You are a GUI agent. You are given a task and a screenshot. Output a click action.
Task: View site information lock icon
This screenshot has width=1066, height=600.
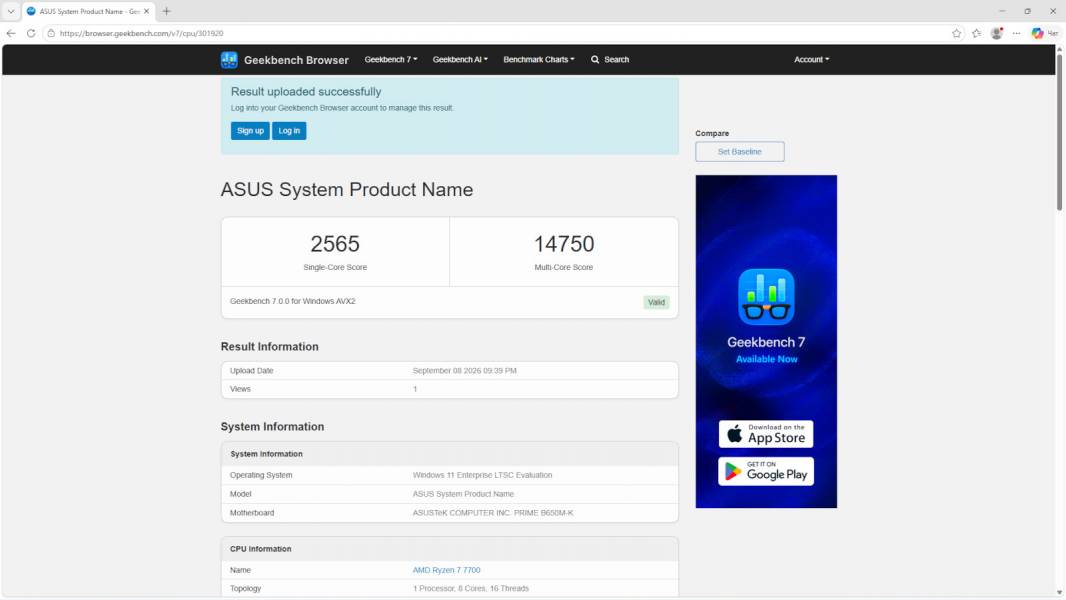coord(51,33)
